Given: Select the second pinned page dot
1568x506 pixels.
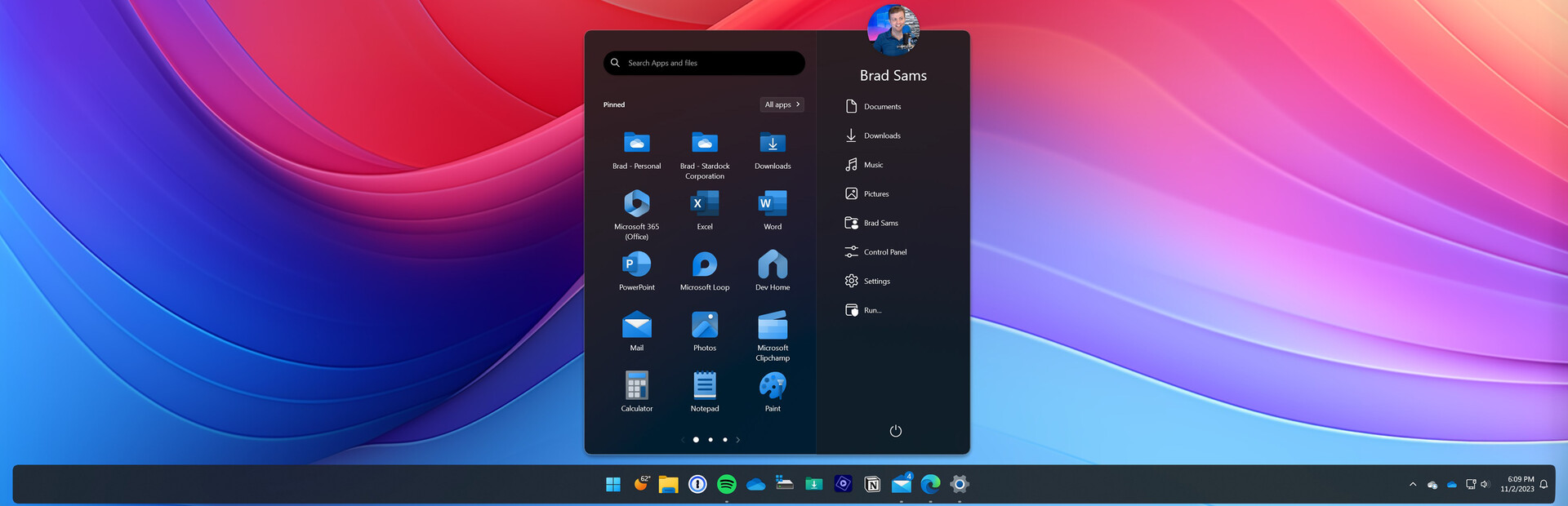Looking at the screenshot, I should pyautogui.click(x=710, y=440).
